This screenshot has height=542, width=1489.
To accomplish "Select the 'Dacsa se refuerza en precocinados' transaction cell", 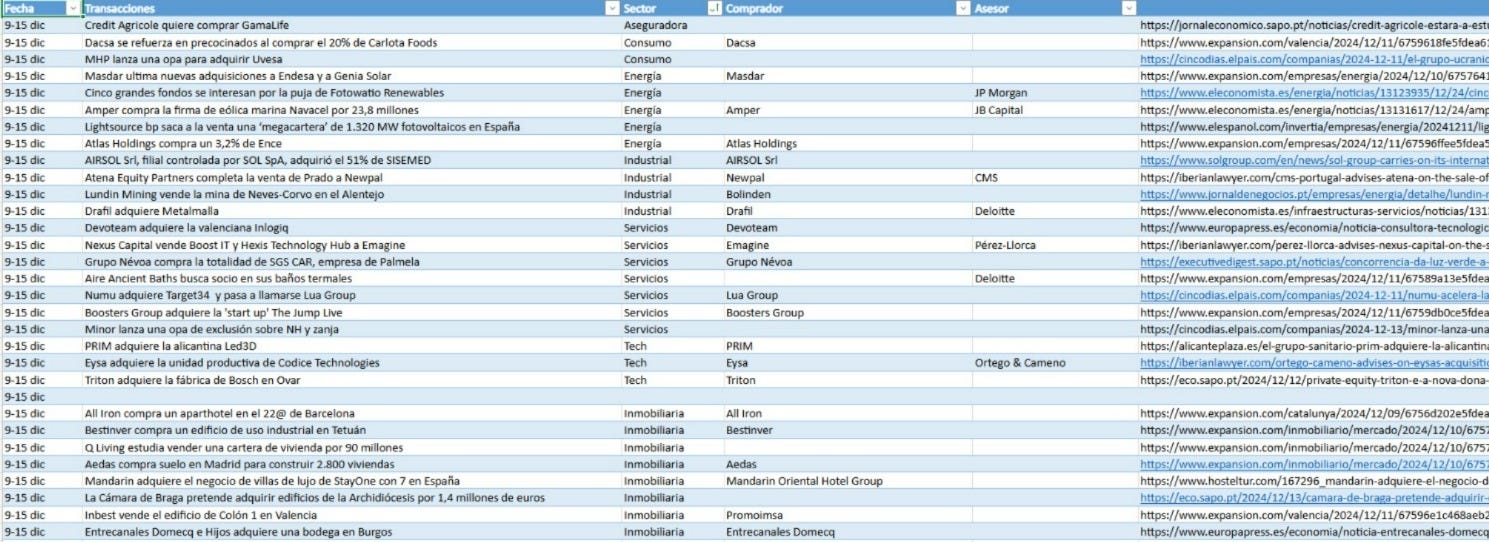I will pyautogui.click(x=351, y=42).
